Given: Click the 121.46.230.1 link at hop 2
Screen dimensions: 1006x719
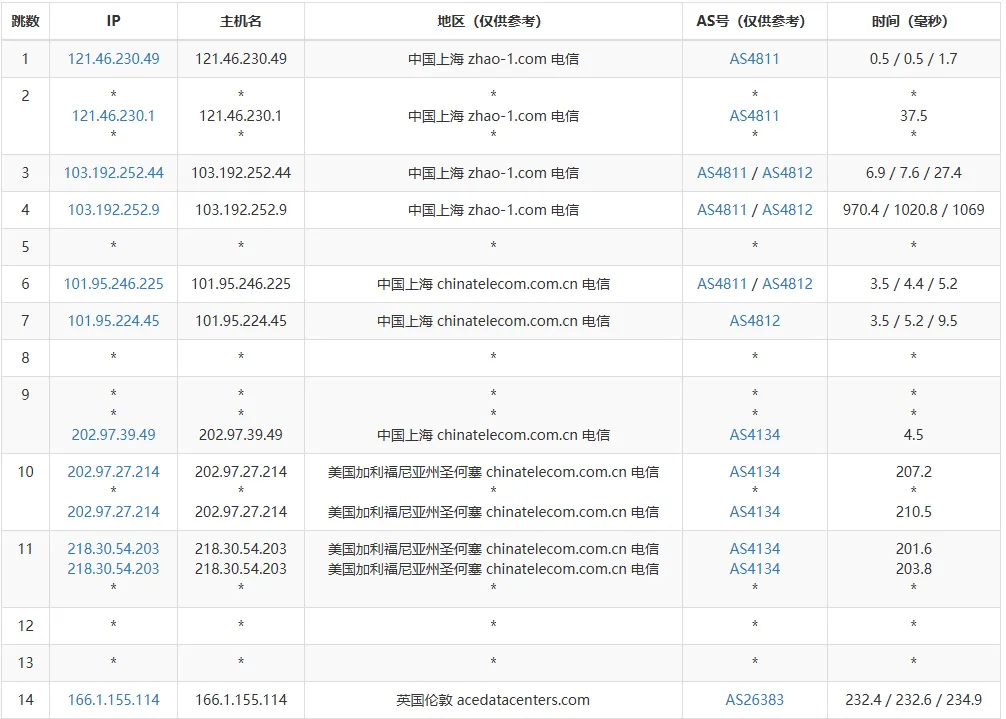Looking at the screenshot, I should [113, 116].
